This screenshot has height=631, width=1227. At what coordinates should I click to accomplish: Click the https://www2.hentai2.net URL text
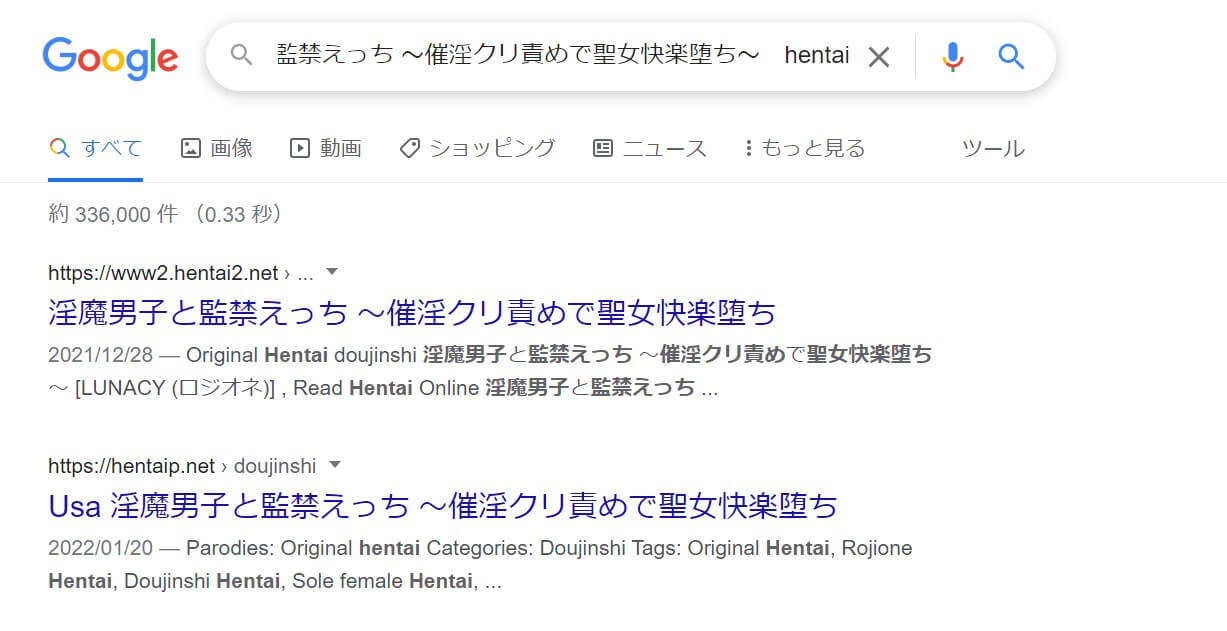pyautogui.click(x=163, y=273)
